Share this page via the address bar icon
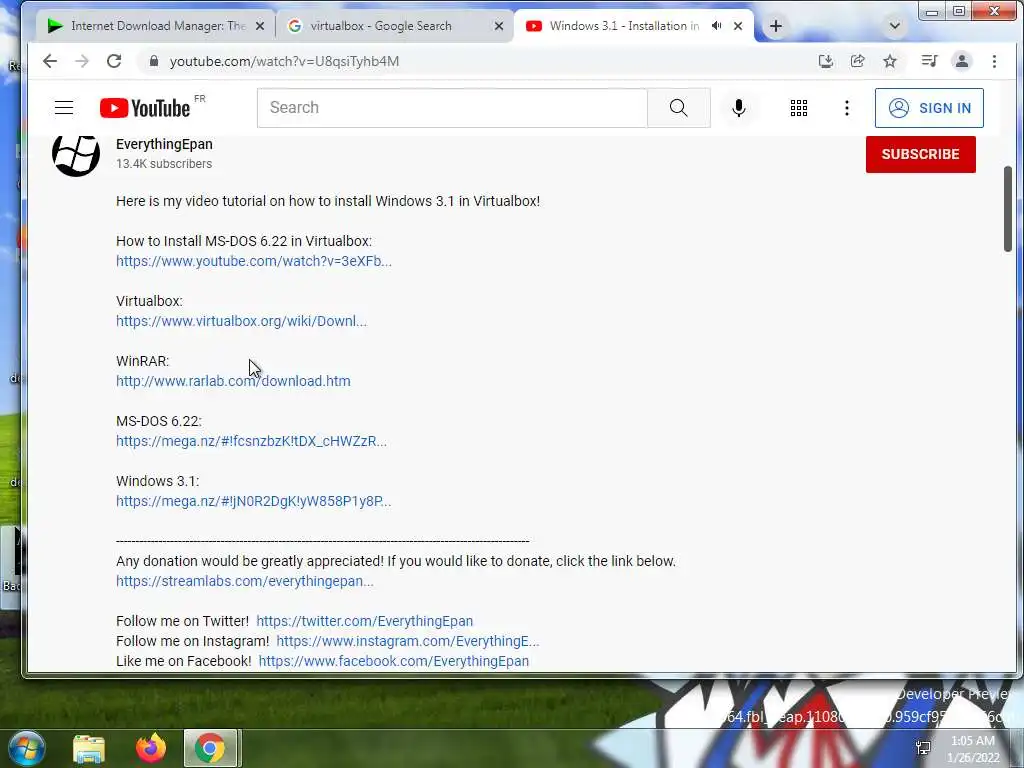1024x768 pixels. pos(857,61)
